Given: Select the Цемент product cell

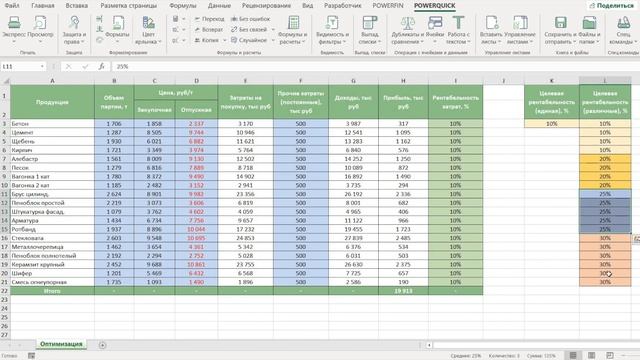Looking at the screenshot, I should [52, 132].
